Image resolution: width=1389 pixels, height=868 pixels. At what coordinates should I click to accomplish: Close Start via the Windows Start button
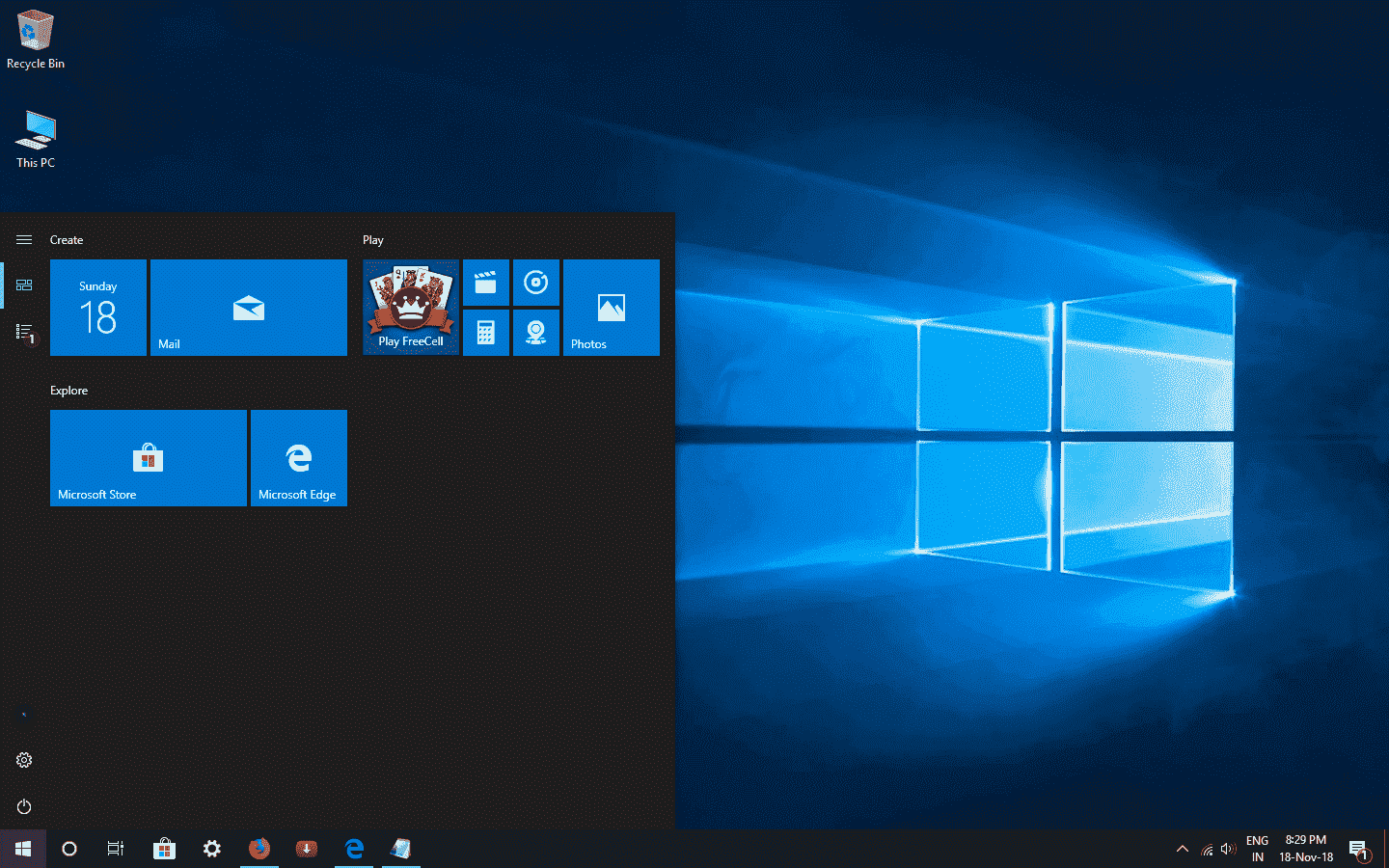[x=23, y=849]
